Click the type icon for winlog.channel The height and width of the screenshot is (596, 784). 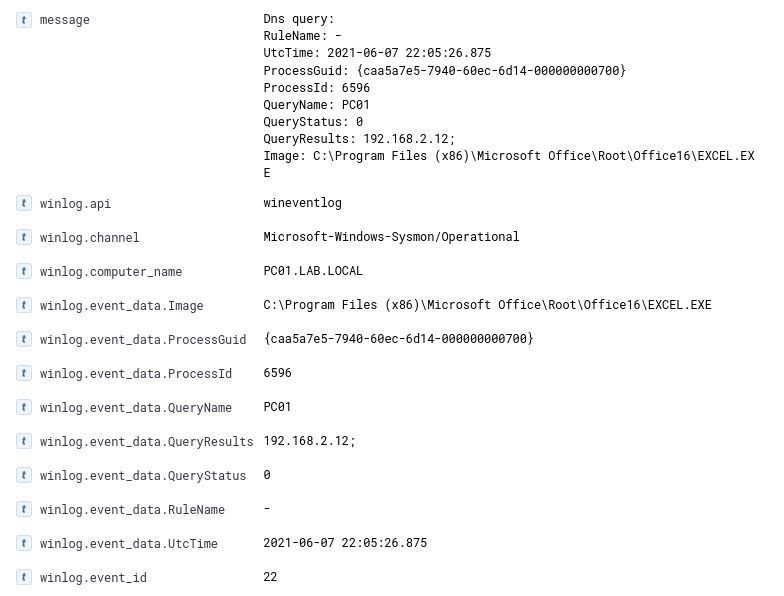24,237
